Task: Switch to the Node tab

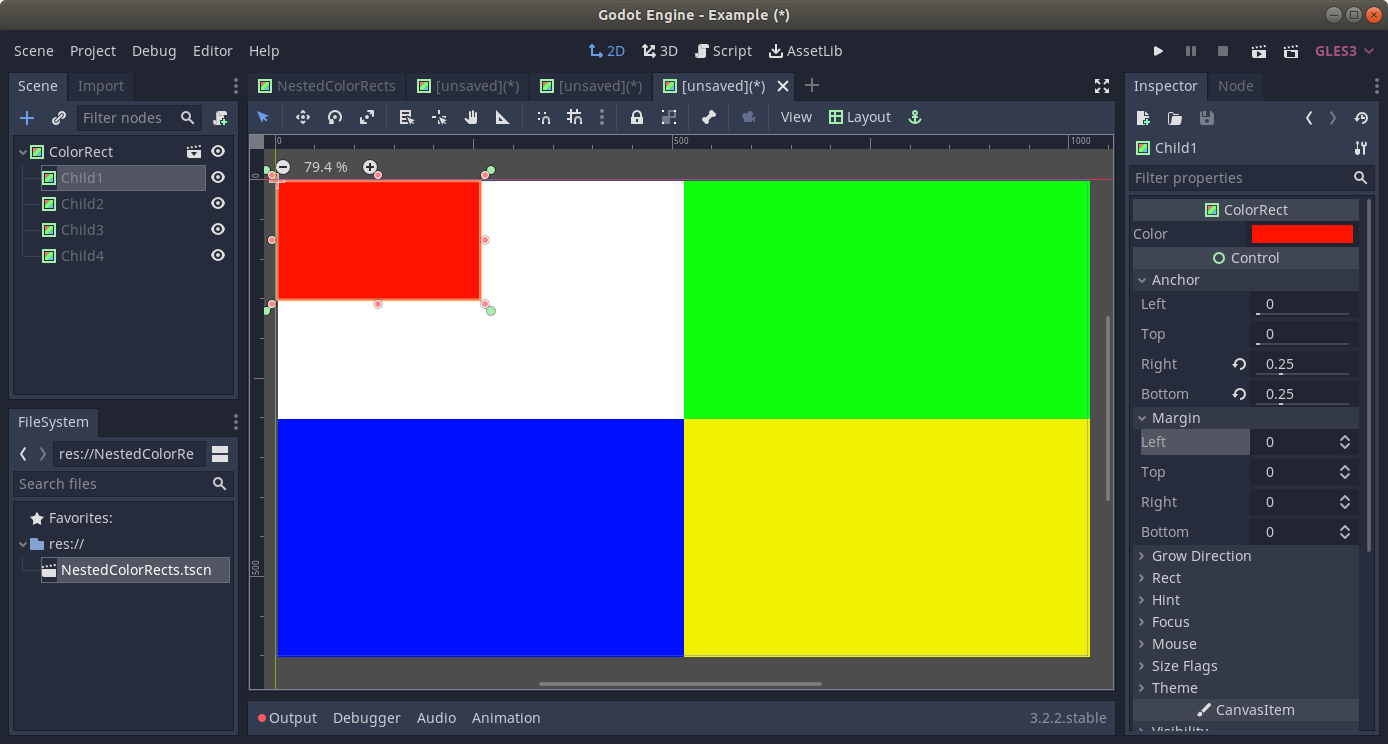Action: pyautogui.click(x=1235, y=86)
